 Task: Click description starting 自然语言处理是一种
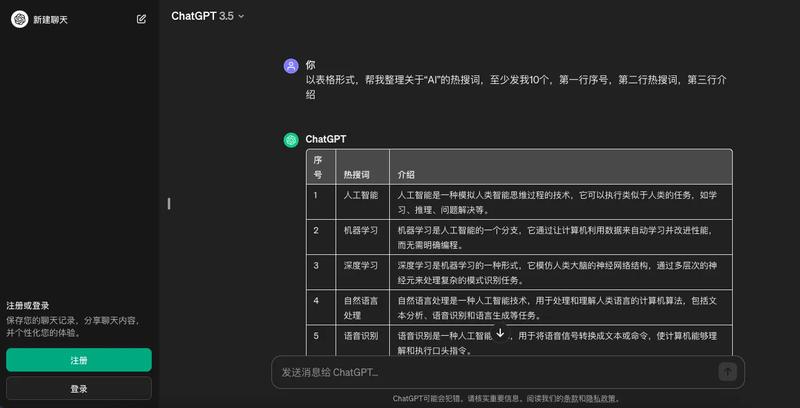[557, 308]
